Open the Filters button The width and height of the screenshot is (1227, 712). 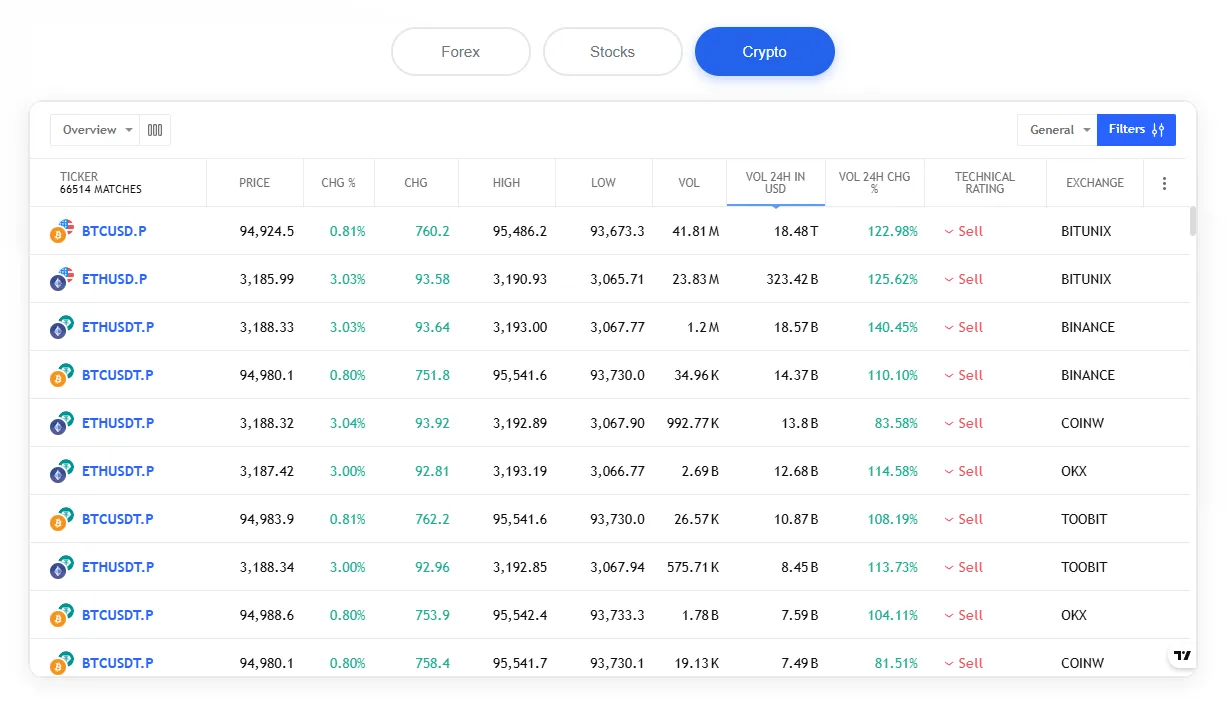pos(1136,130)
